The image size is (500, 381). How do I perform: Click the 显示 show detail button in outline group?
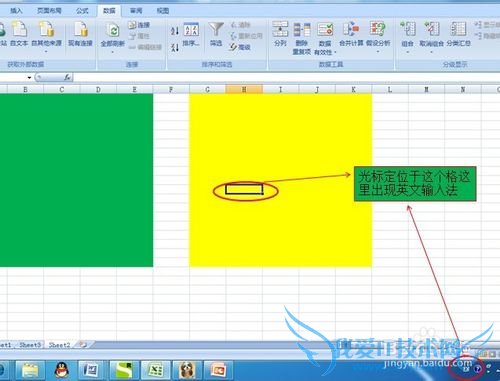click(x=487, y=25)
